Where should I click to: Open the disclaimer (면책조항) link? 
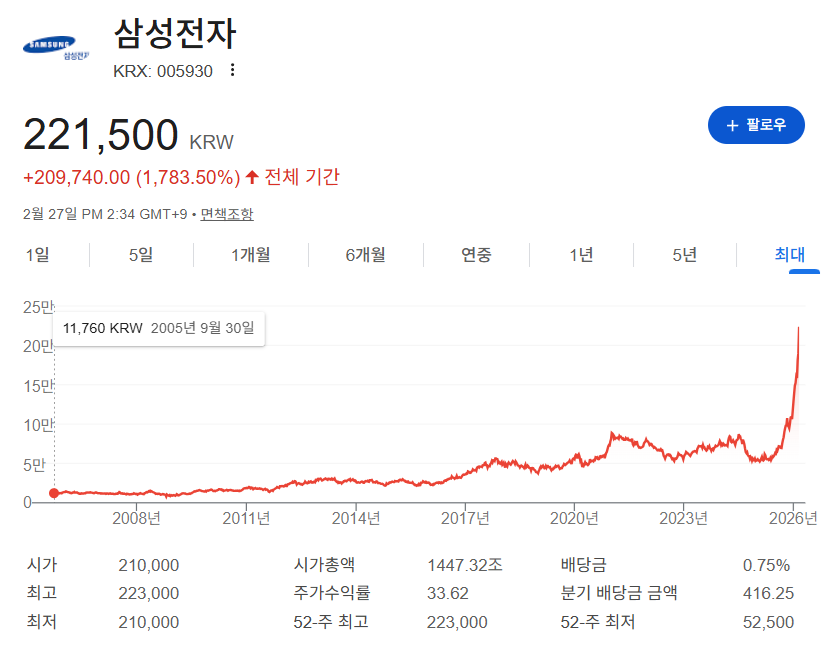(x=227, y=214)
